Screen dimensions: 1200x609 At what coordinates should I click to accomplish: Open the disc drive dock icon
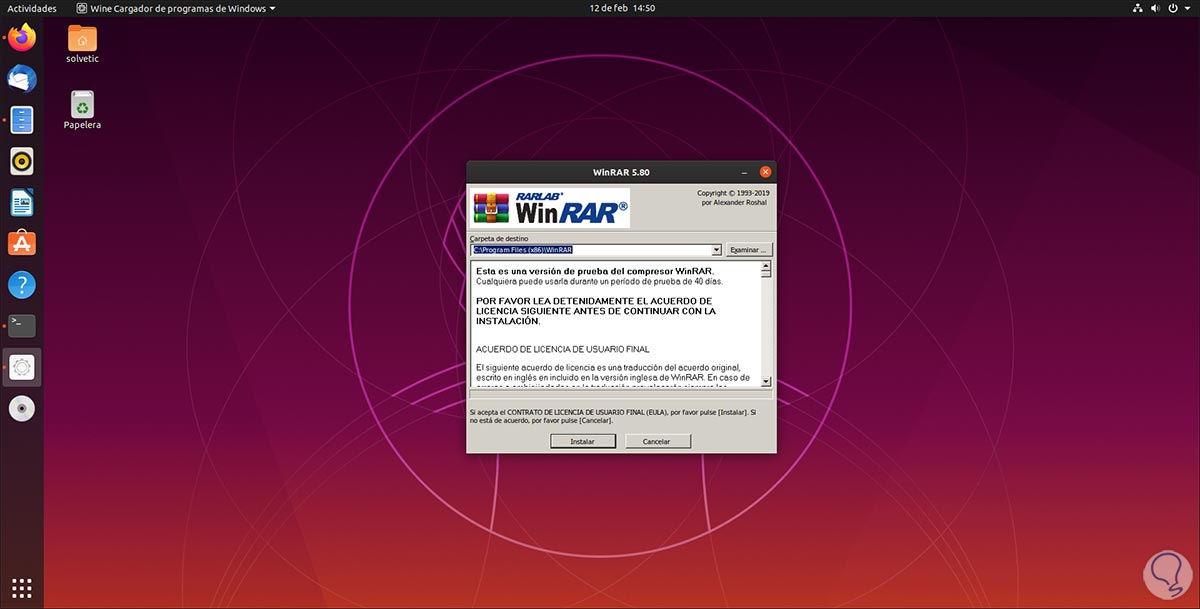click(22, 408)
